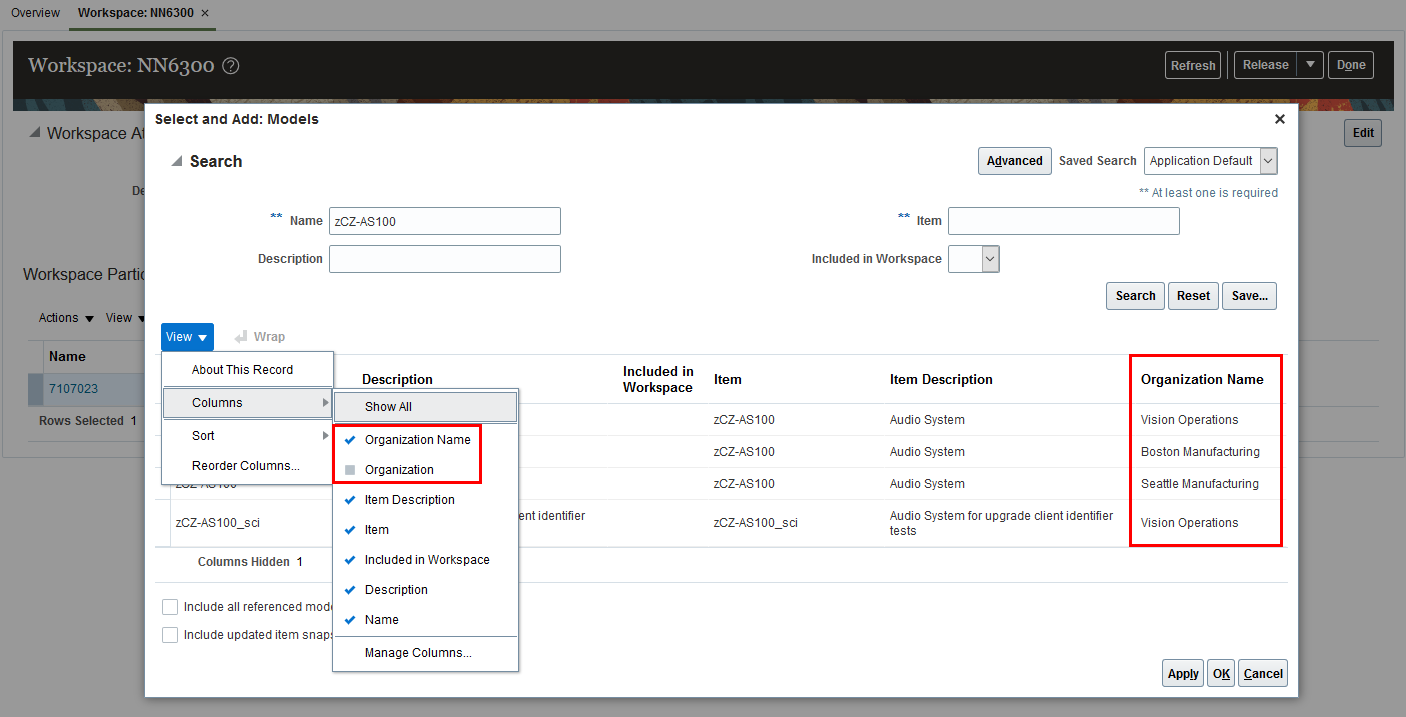Open the Release button dropdown arrow
Image resolution: width=1406 pixels, height=717 pixels.
[1310, 65]
